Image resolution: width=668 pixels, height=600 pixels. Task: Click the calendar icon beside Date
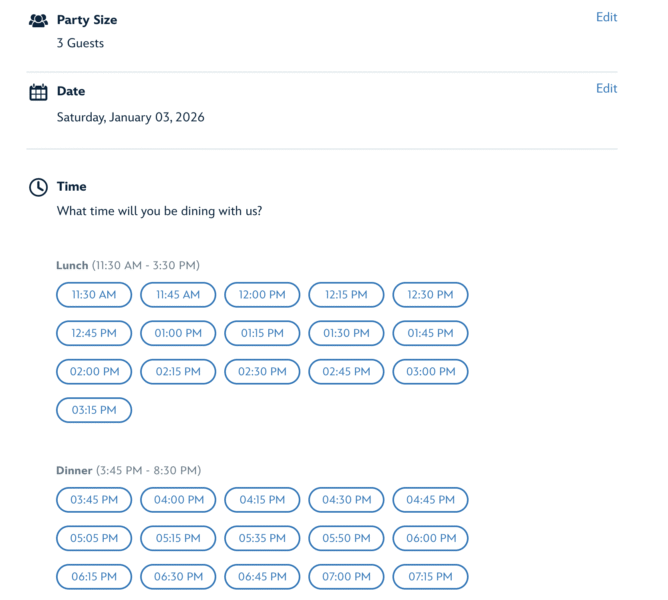38,92
